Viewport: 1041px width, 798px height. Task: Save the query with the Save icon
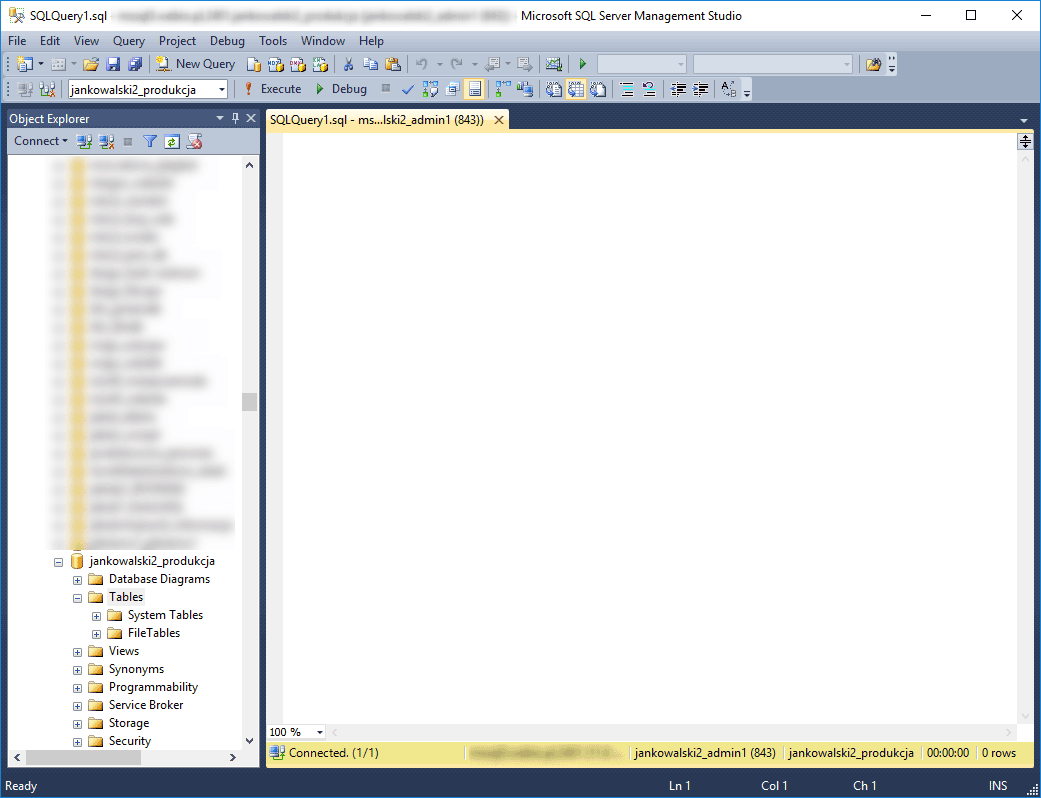[x=114, y=64]
